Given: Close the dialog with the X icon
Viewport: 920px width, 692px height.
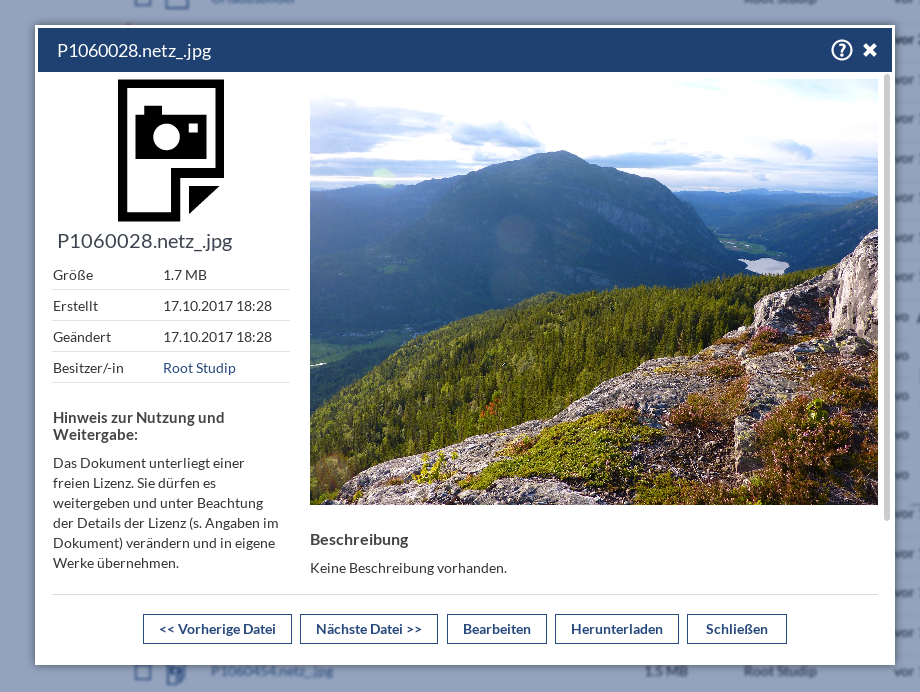Looking at the screenshot, I should [870, 50].
